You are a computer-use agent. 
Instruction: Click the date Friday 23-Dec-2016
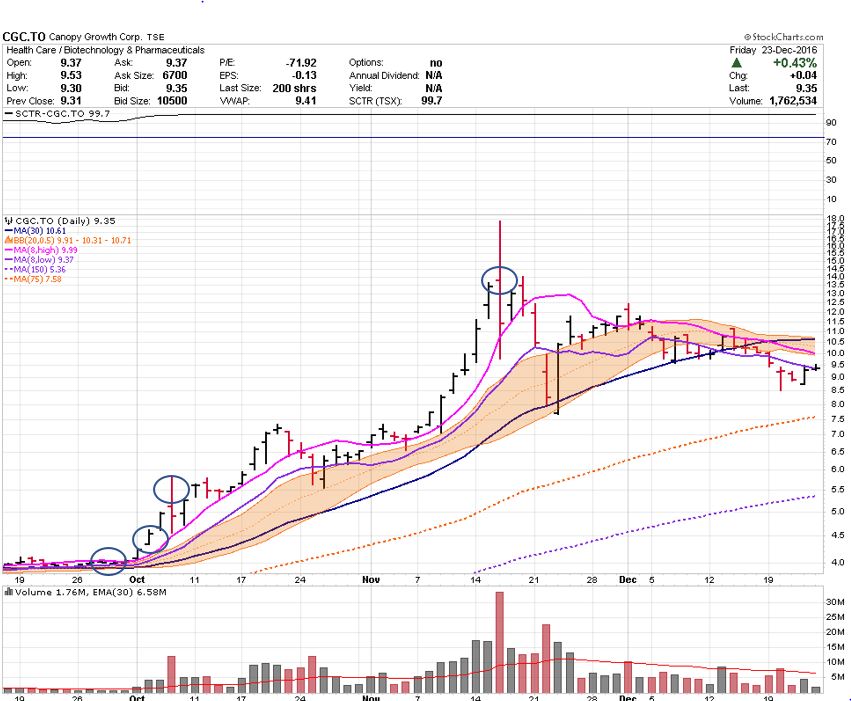pyautogui.click(x=773, y=50)
